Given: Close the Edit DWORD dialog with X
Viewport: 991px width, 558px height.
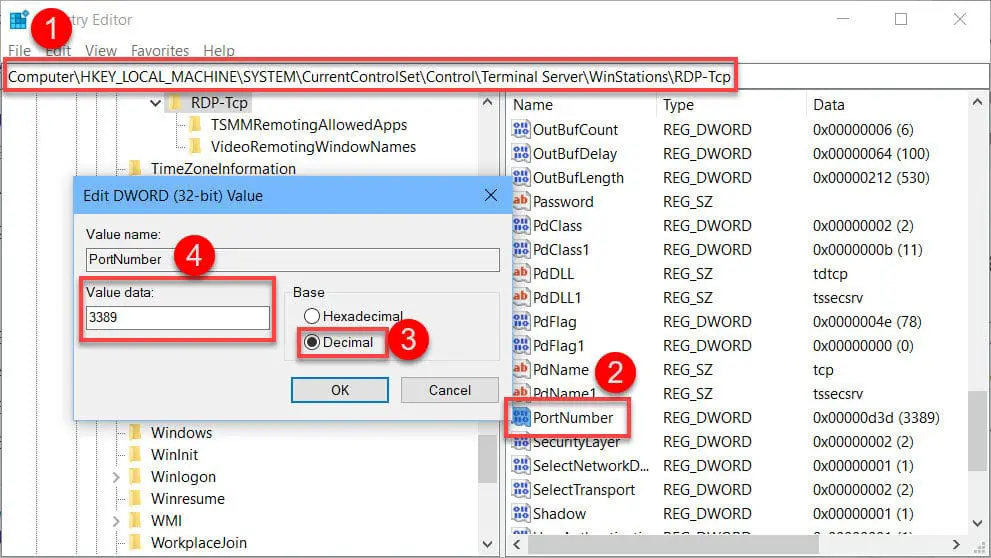Looking at the screenshot, I should [x=490, y=195].
